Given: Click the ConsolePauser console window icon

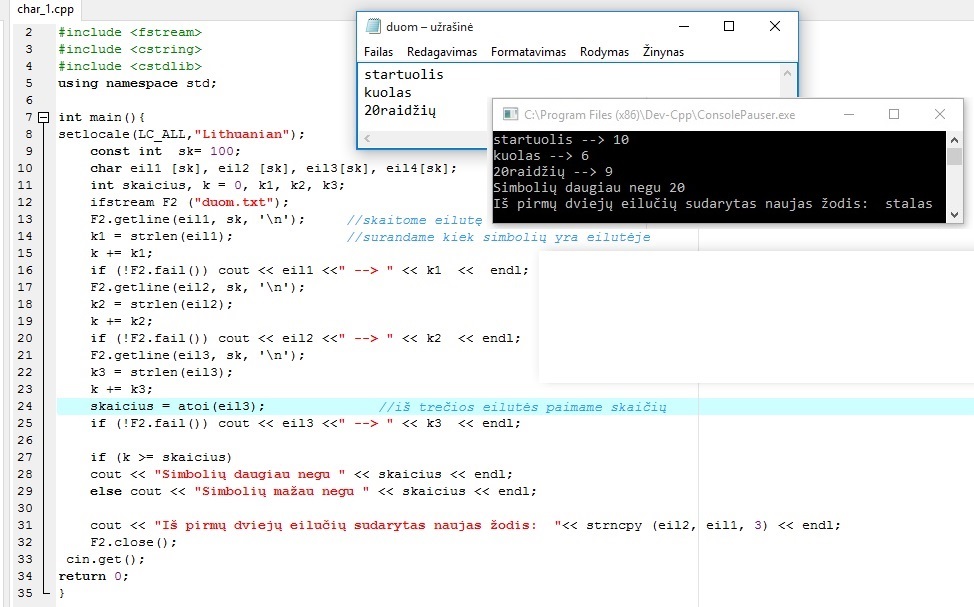Looking at the screenshot, I should tap(511, 114).
